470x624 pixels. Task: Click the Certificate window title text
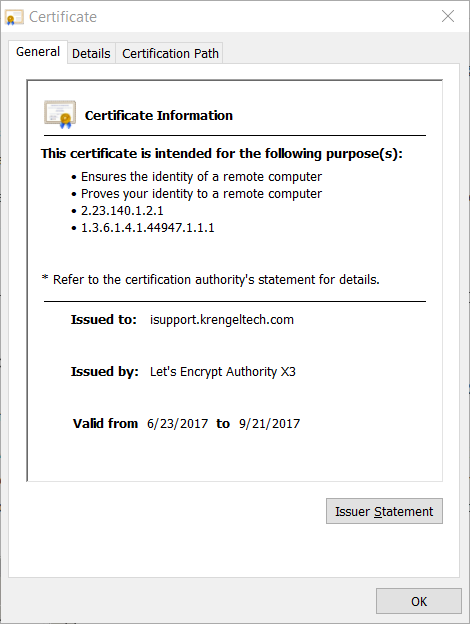coord(63,17)
